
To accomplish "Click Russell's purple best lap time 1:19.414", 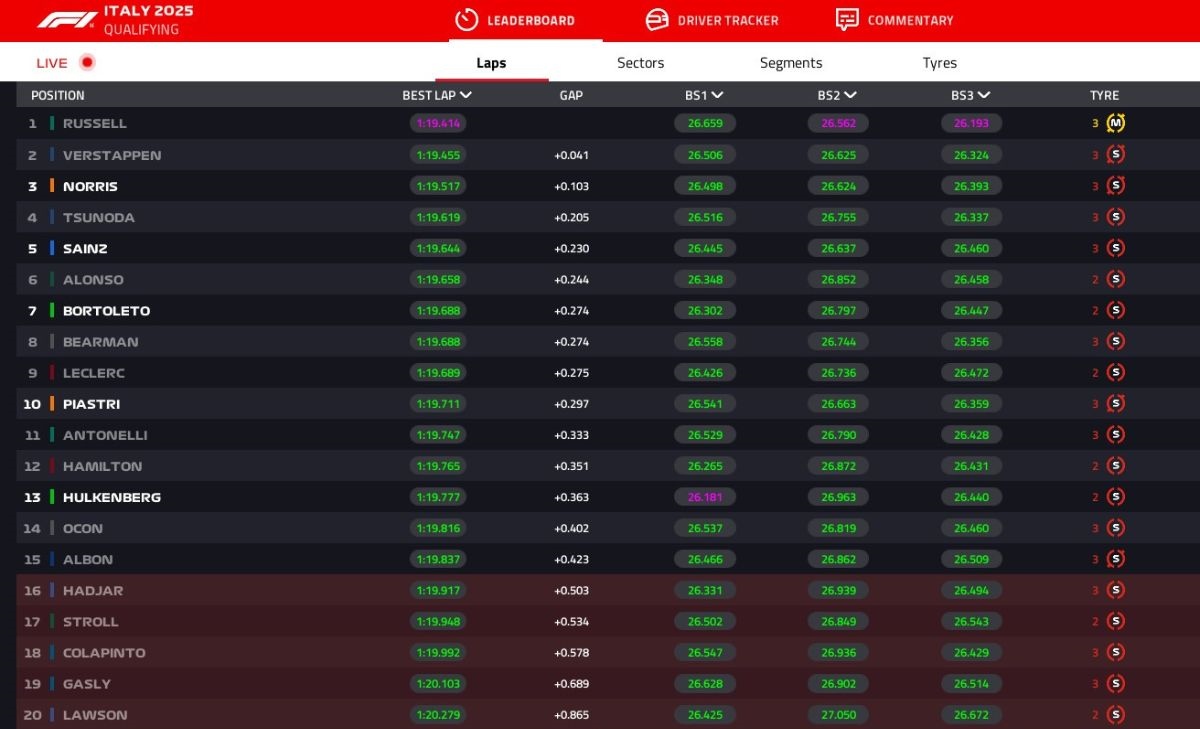I will [x=438, y=124].
